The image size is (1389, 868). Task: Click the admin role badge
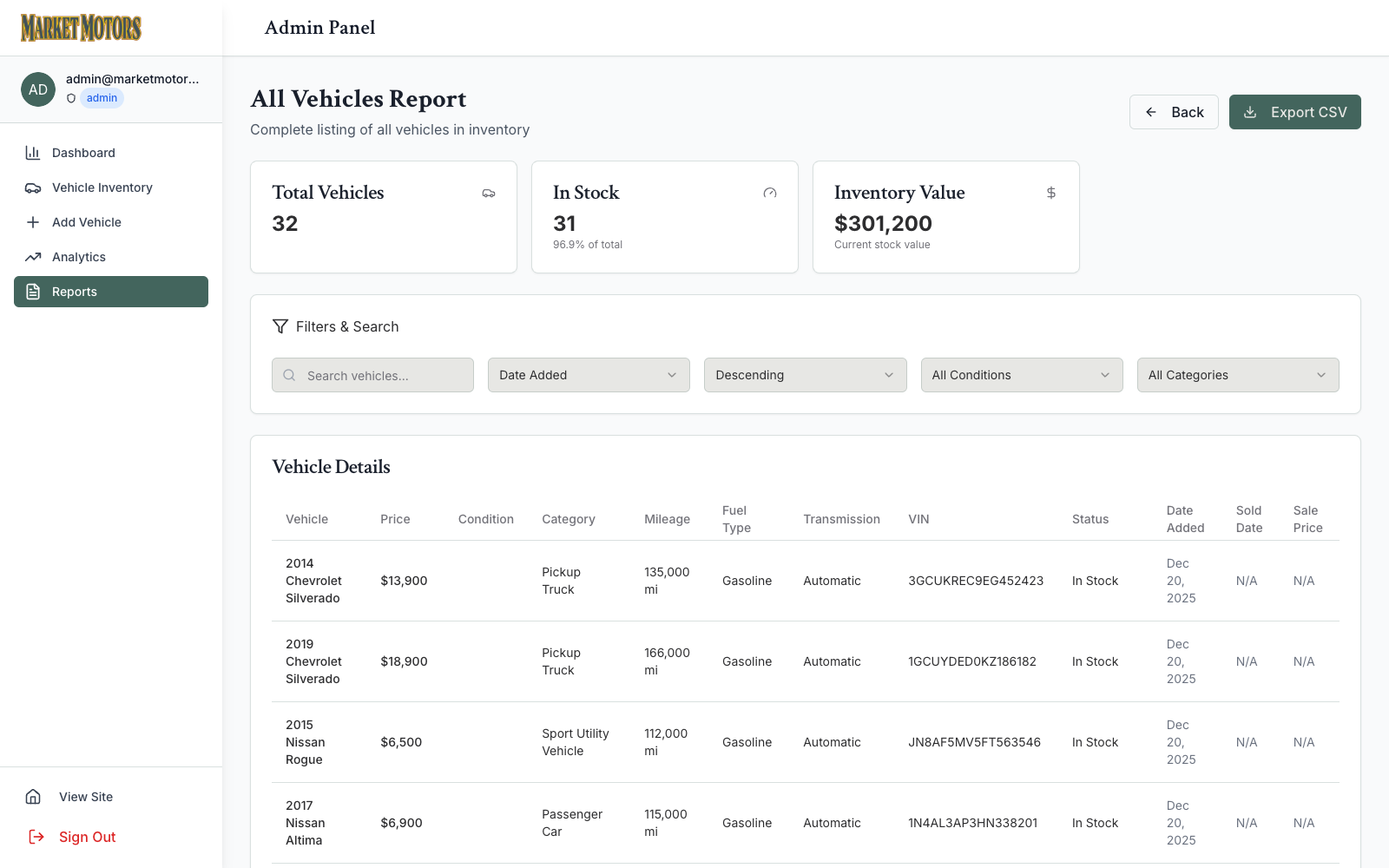point(102,98)
